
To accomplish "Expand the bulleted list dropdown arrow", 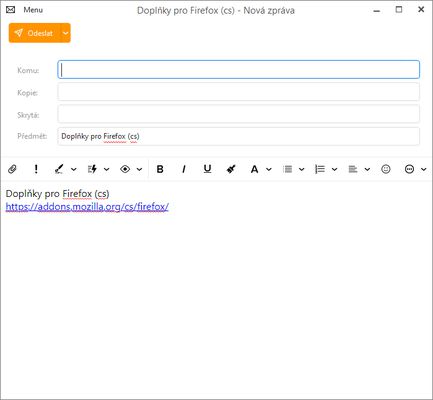I will click(x=301, y=169).
